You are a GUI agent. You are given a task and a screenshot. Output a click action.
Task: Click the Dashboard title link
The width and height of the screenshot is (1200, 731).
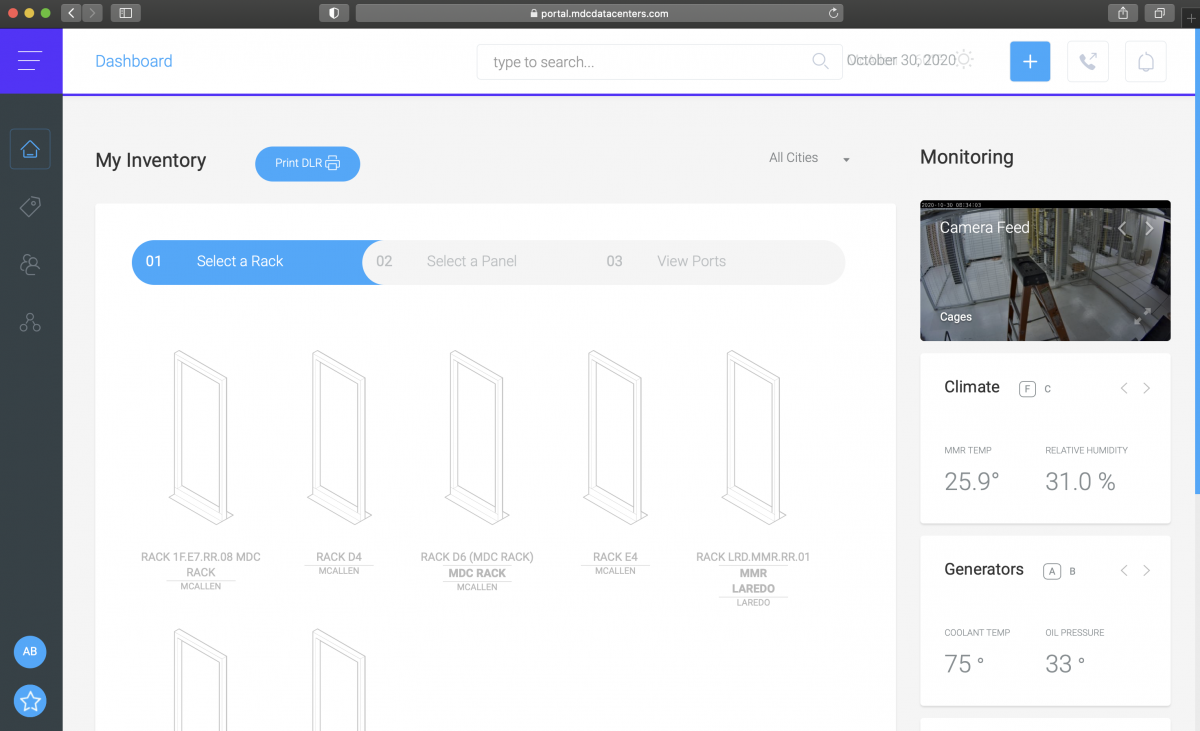click(x=134, y=61)
